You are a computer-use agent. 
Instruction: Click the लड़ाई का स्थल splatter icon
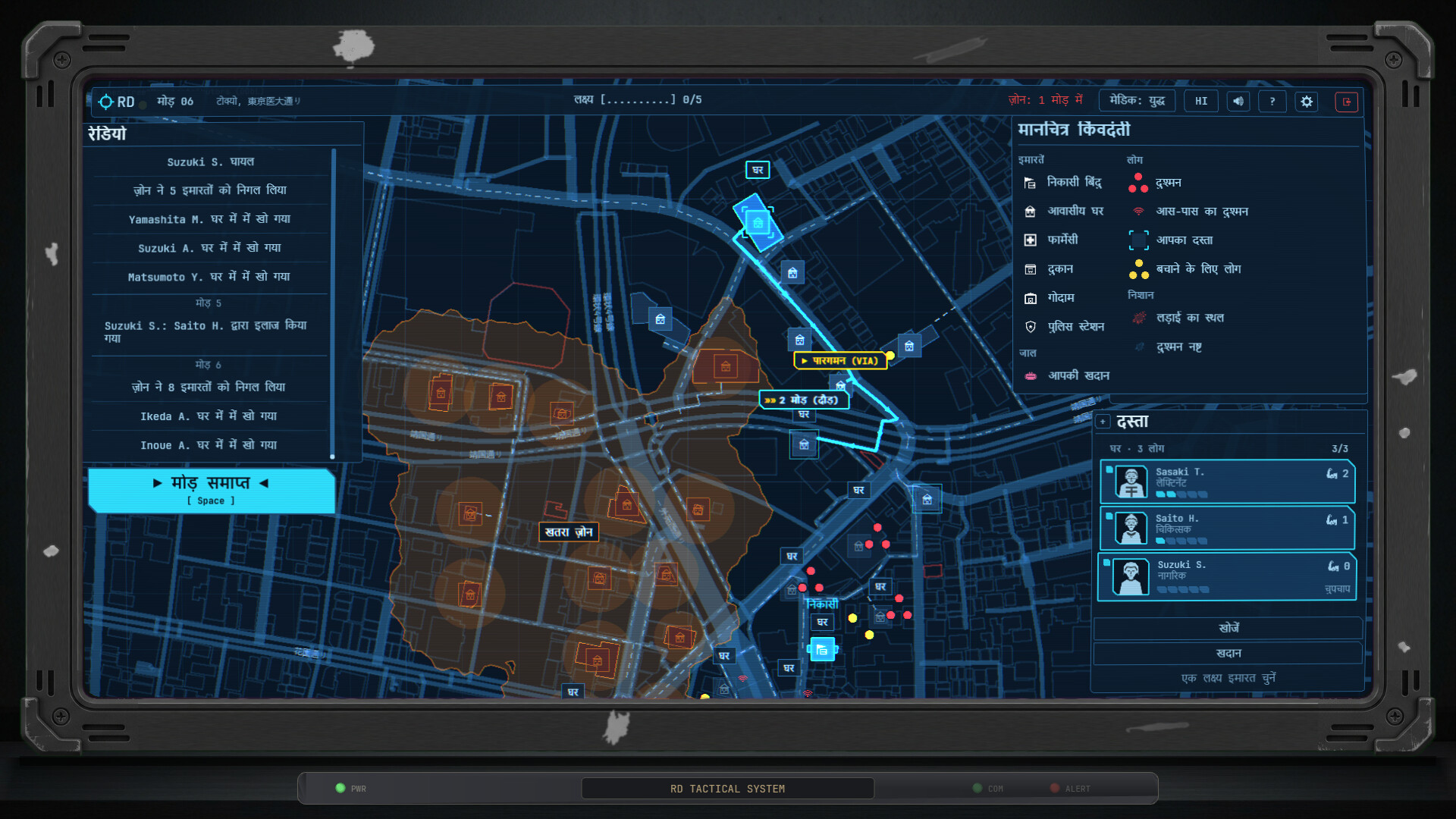point(1138,318)
